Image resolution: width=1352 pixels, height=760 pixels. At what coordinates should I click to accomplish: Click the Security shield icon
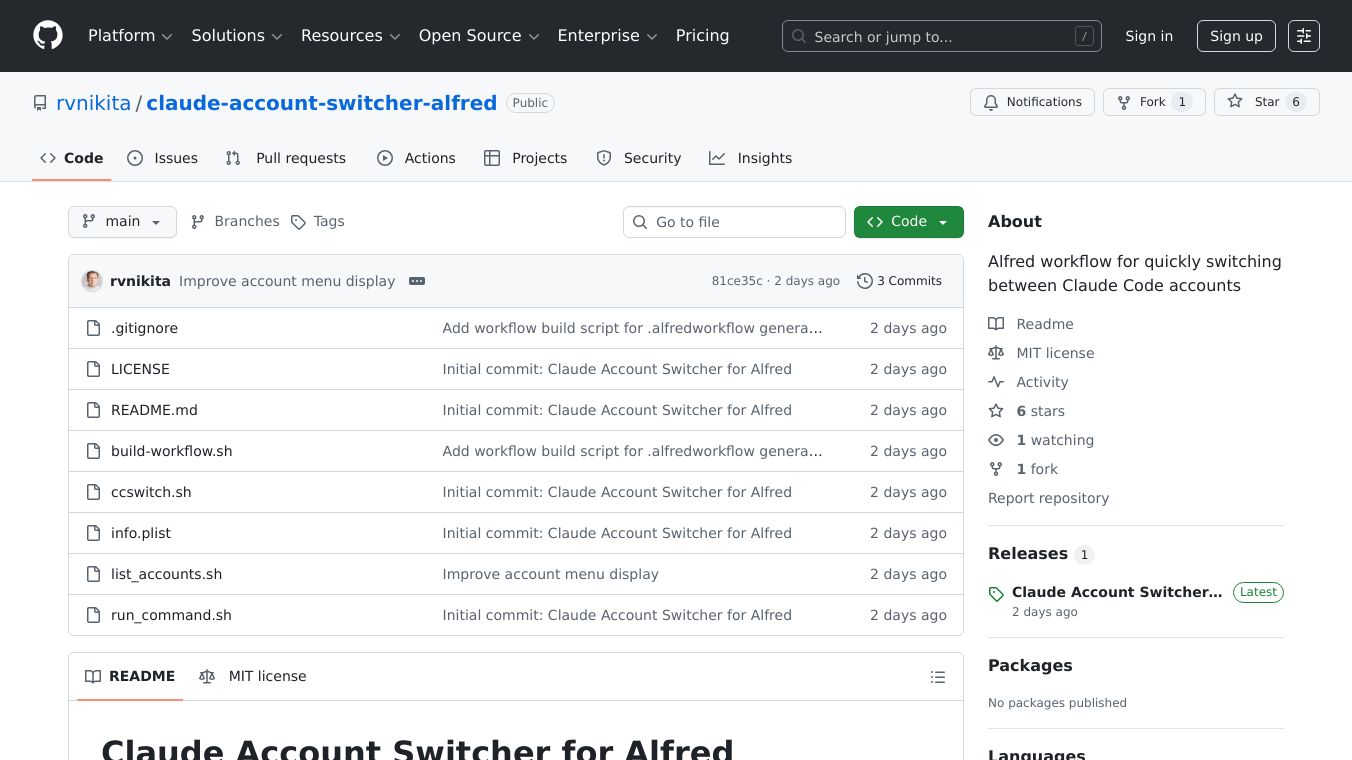(x=604, y=158)
